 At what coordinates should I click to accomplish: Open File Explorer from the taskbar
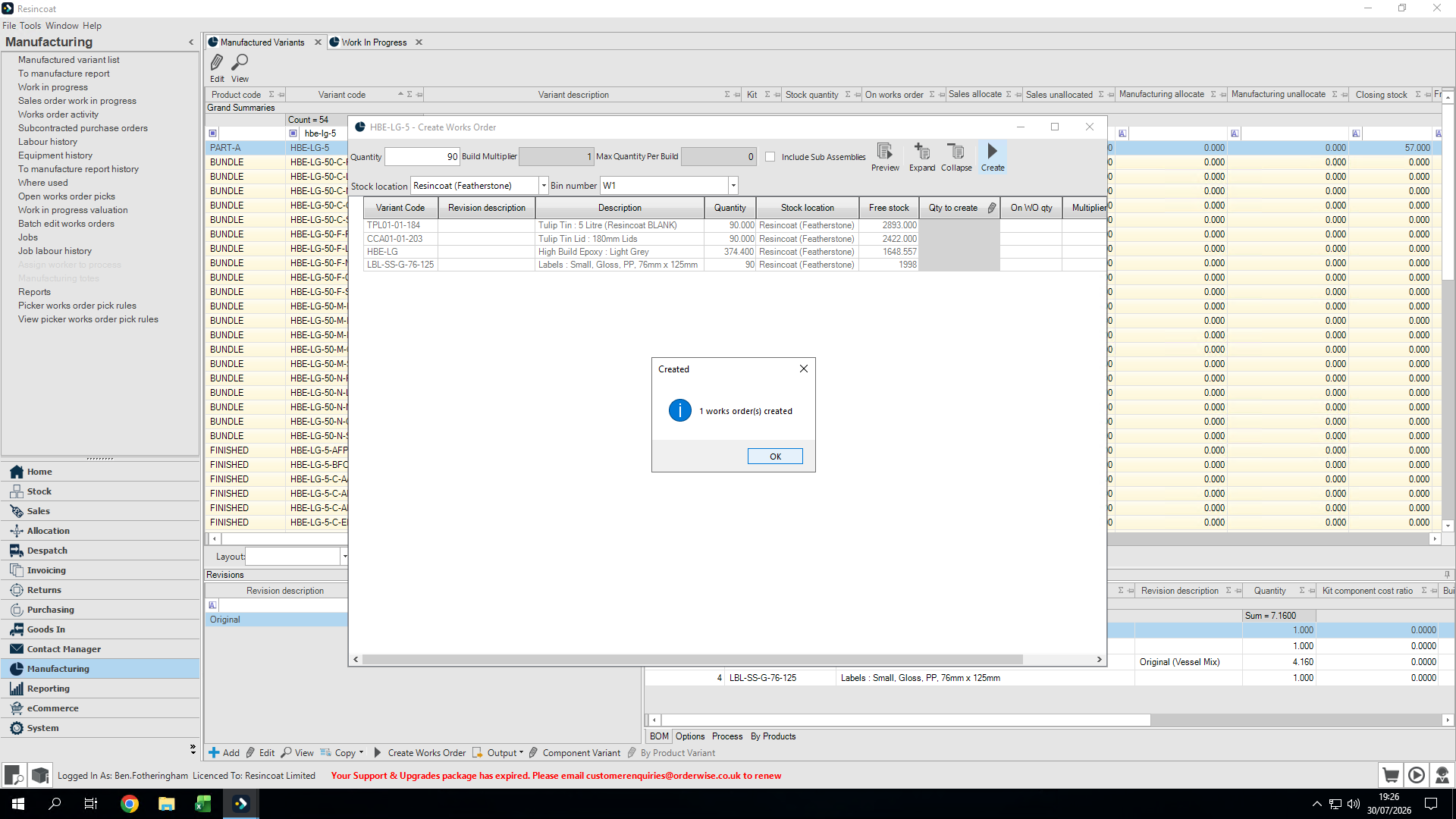166,804
